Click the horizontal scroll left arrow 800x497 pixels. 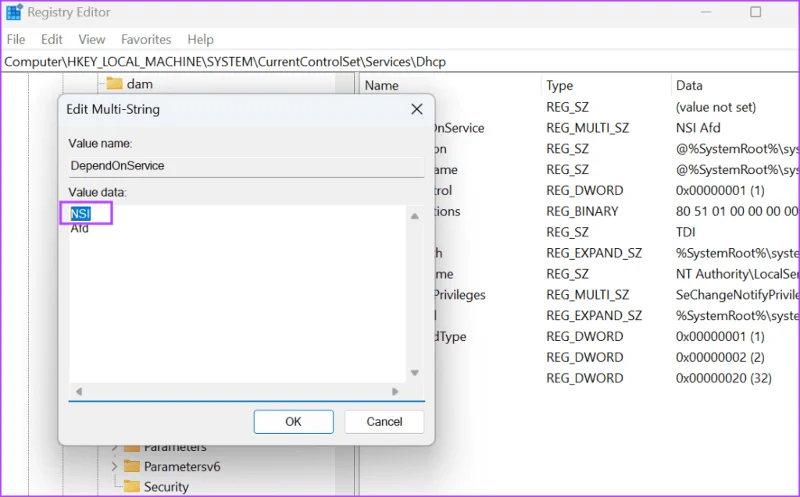tap(79, 391)
